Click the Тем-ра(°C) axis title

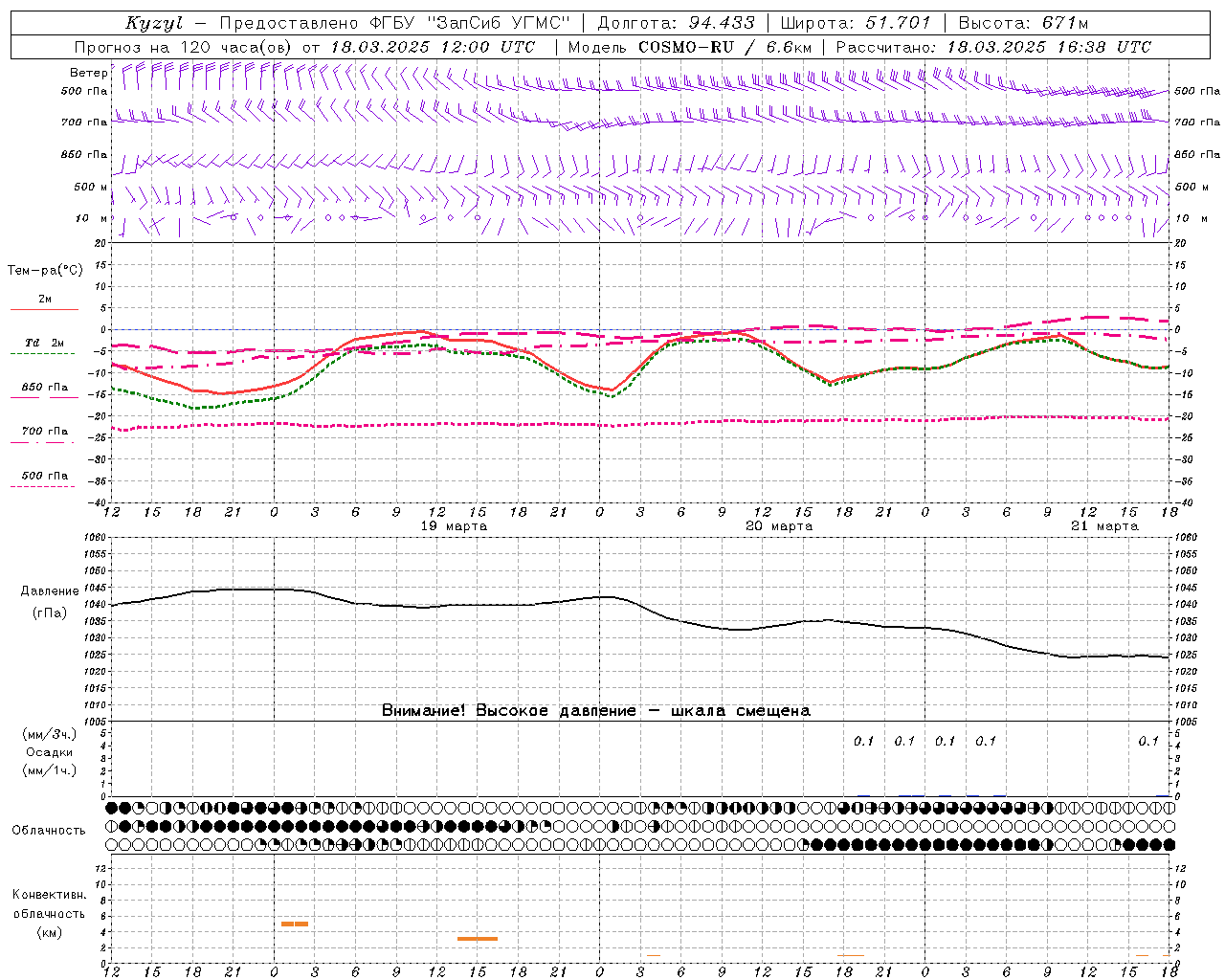[45, 271]
